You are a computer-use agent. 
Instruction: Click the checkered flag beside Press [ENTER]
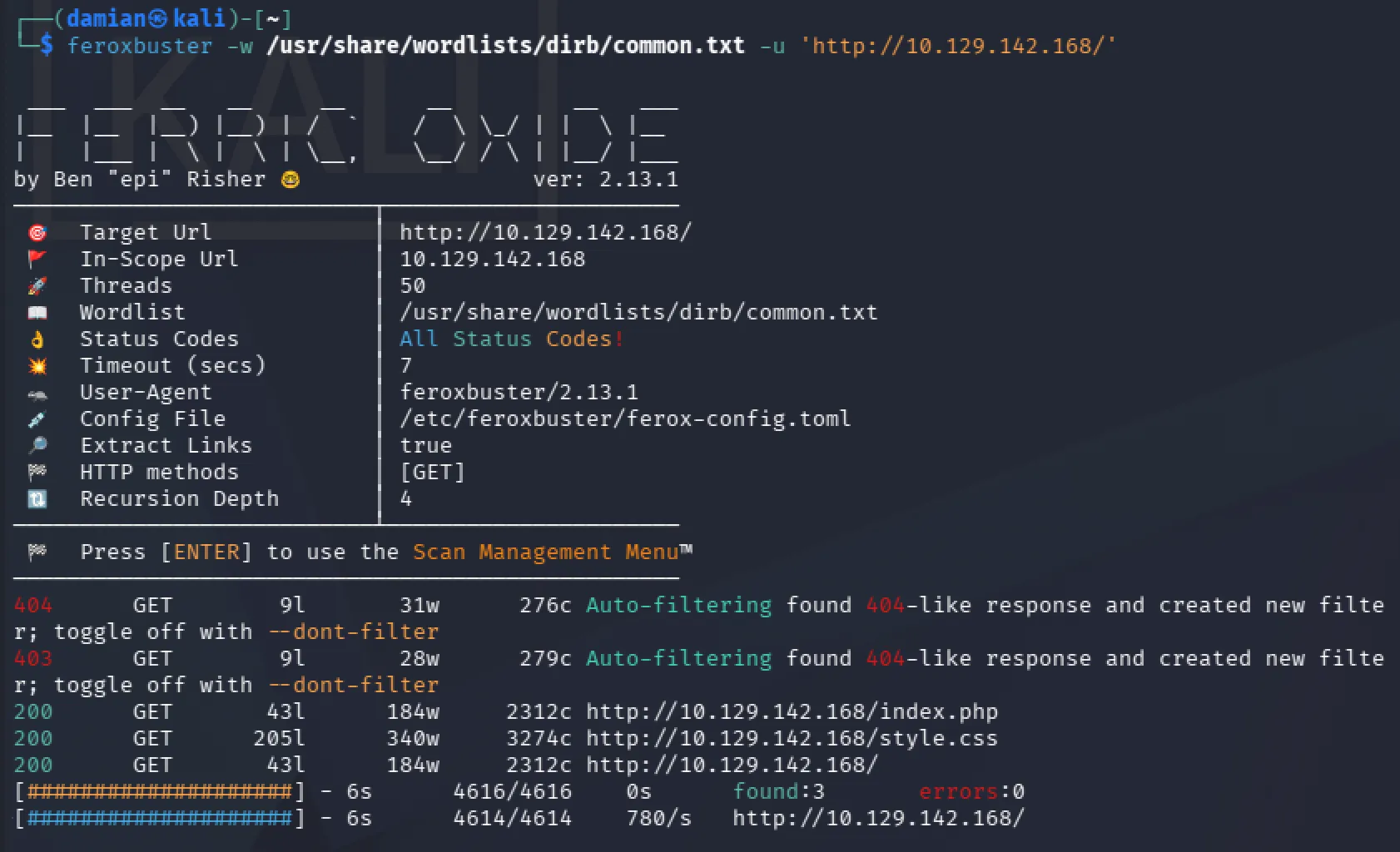pyautogui.click(x=37, y=551)
